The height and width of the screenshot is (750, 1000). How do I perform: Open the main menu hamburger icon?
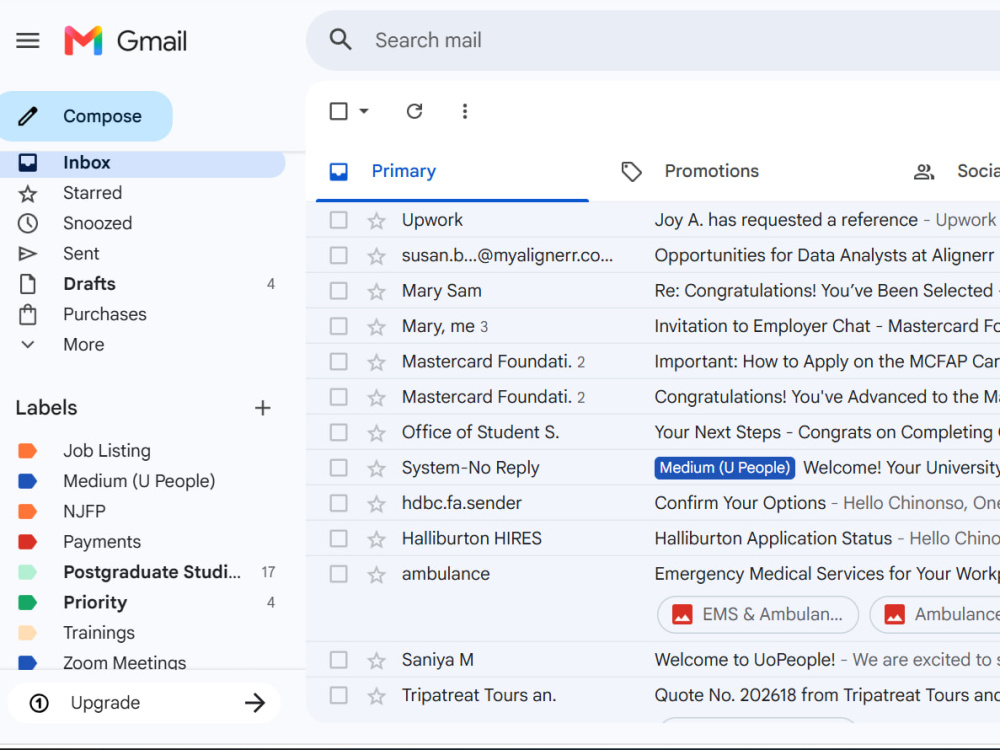tap(27, 41)
